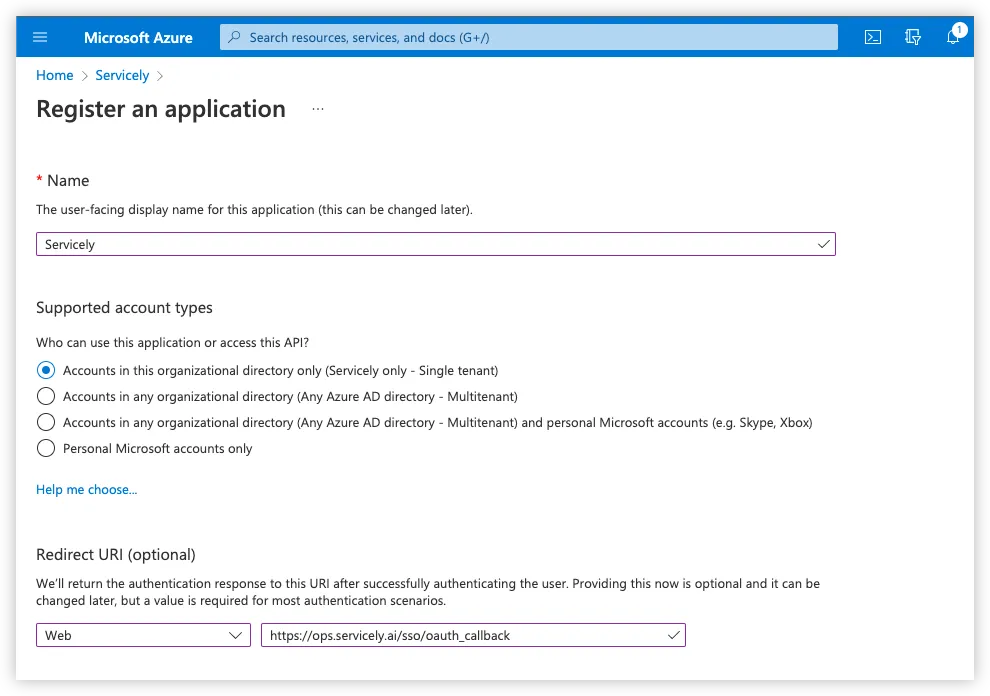The width and height of the screenshot is (990, 696).
Task: Open the Directories and subscriptions filter icon
Action: coord(912,37)
